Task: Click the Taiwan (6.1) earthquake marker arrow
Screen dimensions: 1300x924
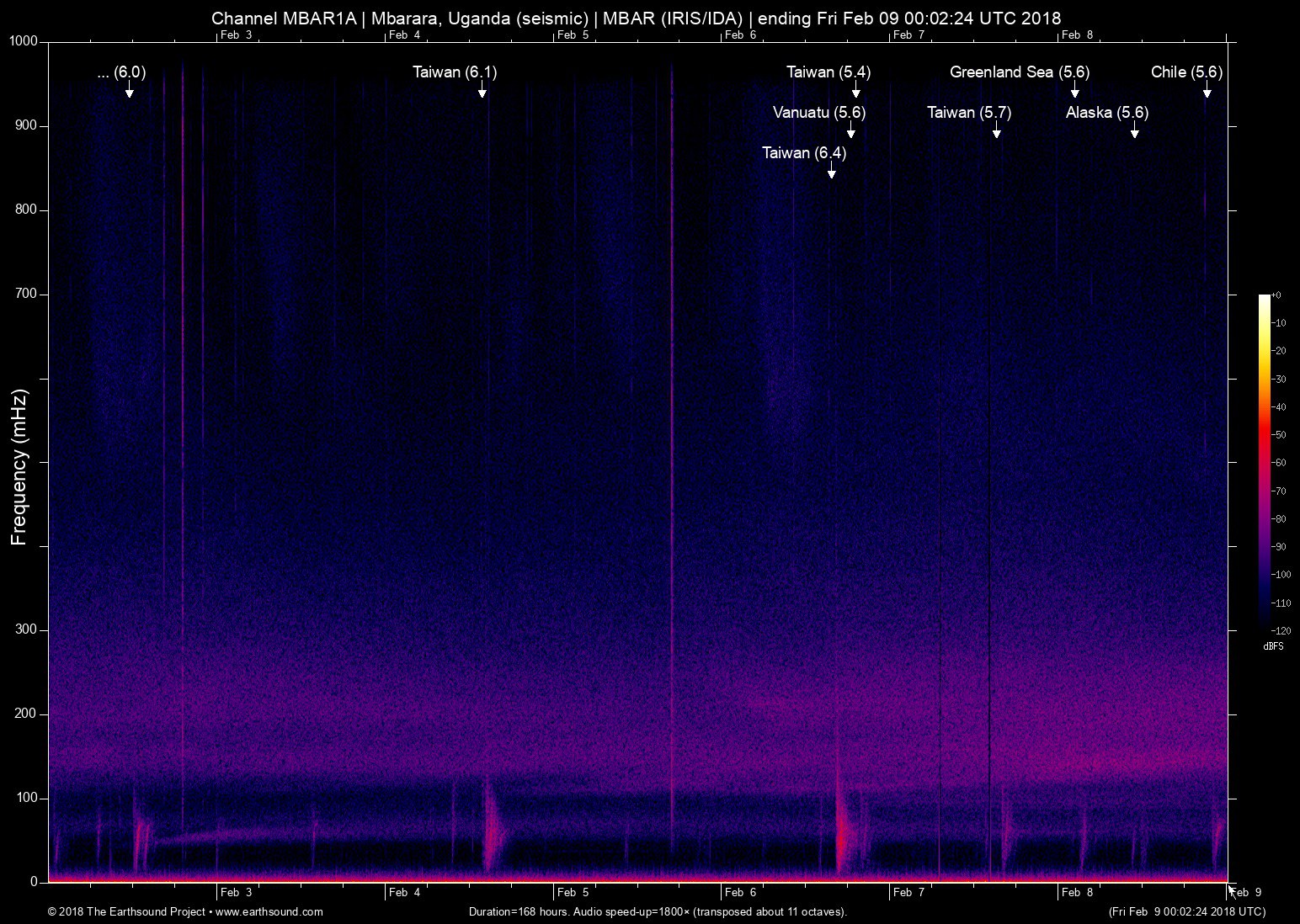Action: coord(482,91)
